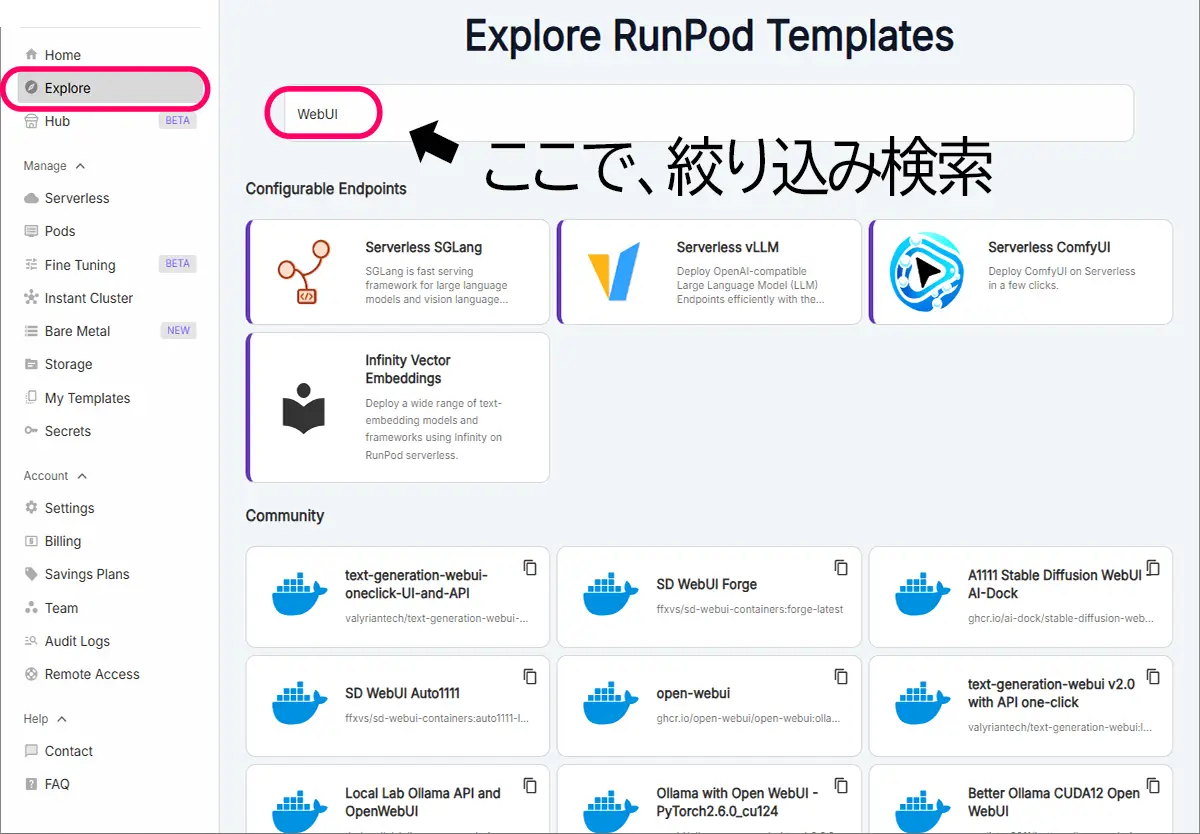The width and height of the screenshot is (1200, 834).
Task: Open the Serverless SGLang endpoint card
Action: pos(398,272)
